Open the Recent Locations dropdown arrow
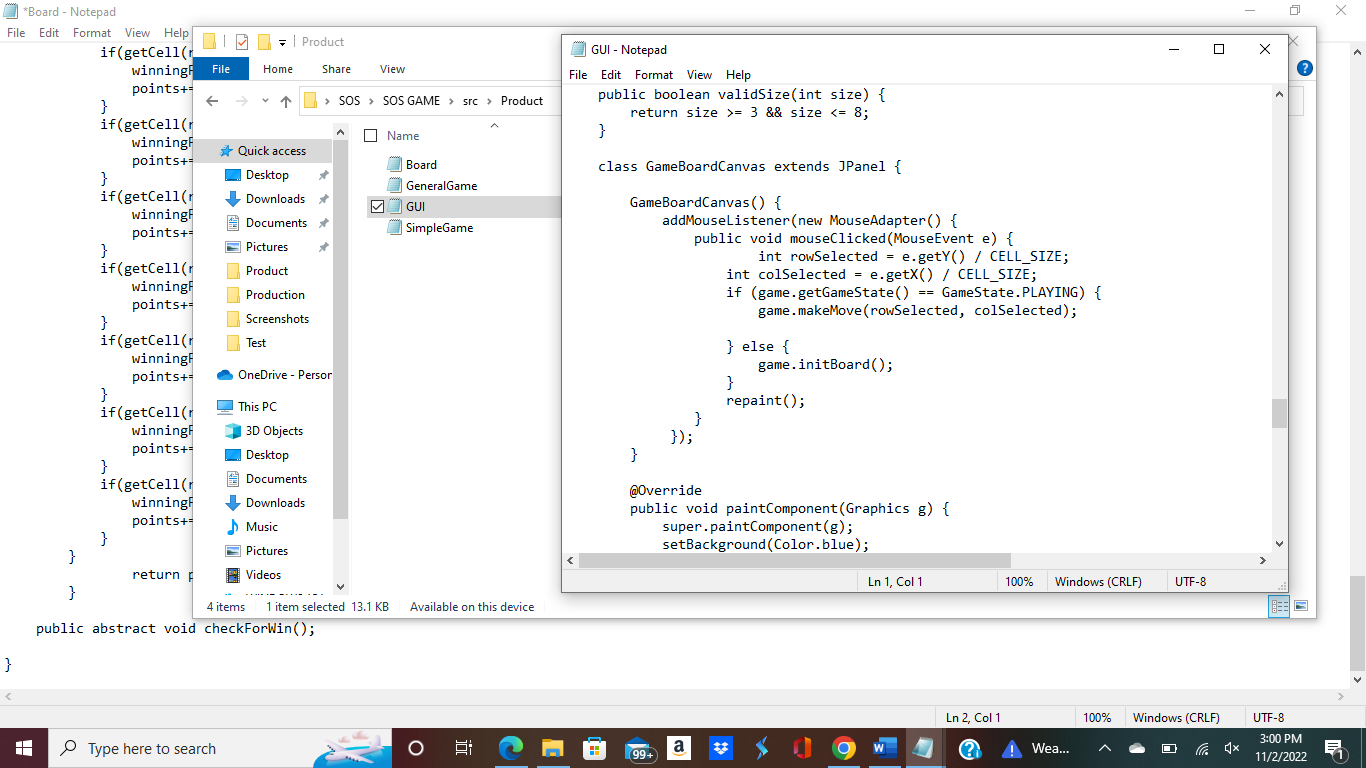 point(265,100)
